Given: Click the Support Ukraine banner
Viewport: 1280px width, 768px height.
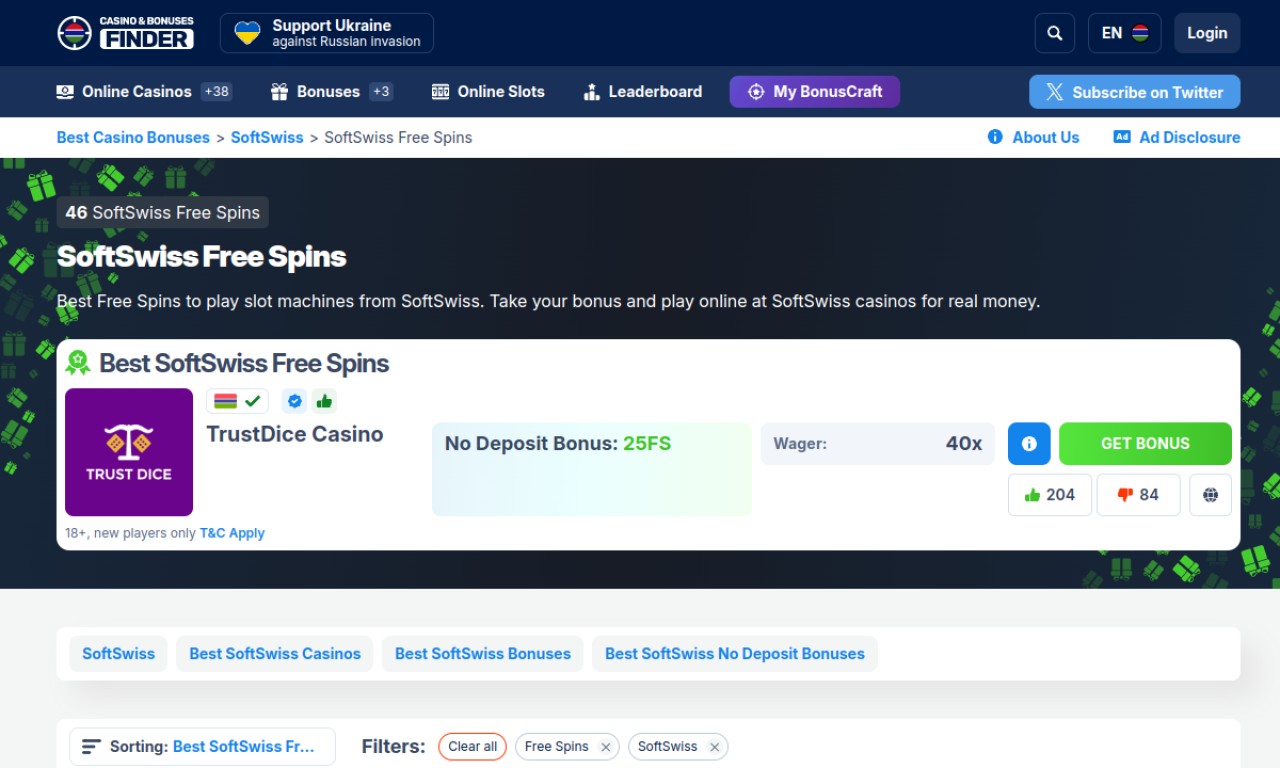Looking at the screenshot, I should [x=326, y=33].
